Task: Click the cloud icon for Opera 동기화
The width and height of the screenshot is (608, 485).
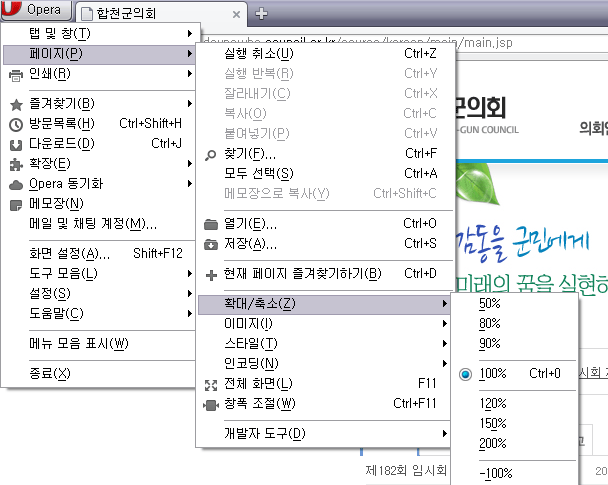Action: point(16,185)
